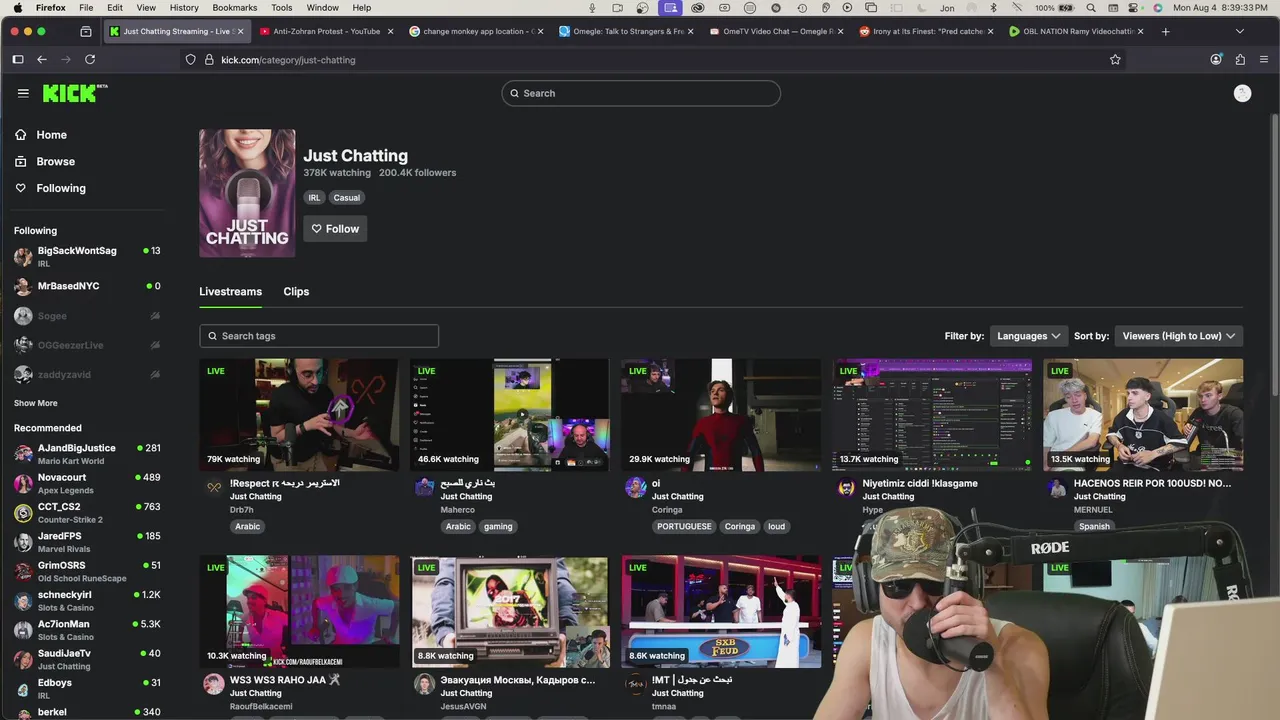Click the Casual category tag
Image resolution: width=1280 pixels, height=720 pixels.
(347, 198)
